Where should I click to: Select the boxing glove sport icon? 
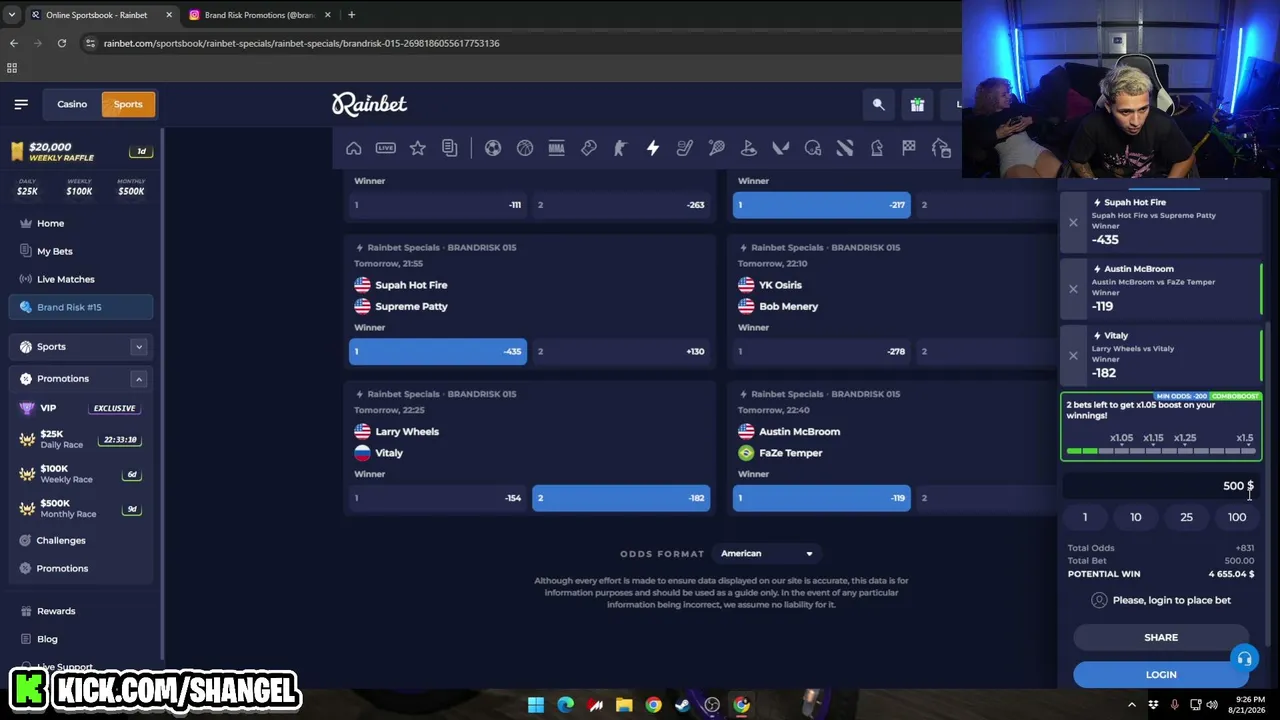pos(589,148)
